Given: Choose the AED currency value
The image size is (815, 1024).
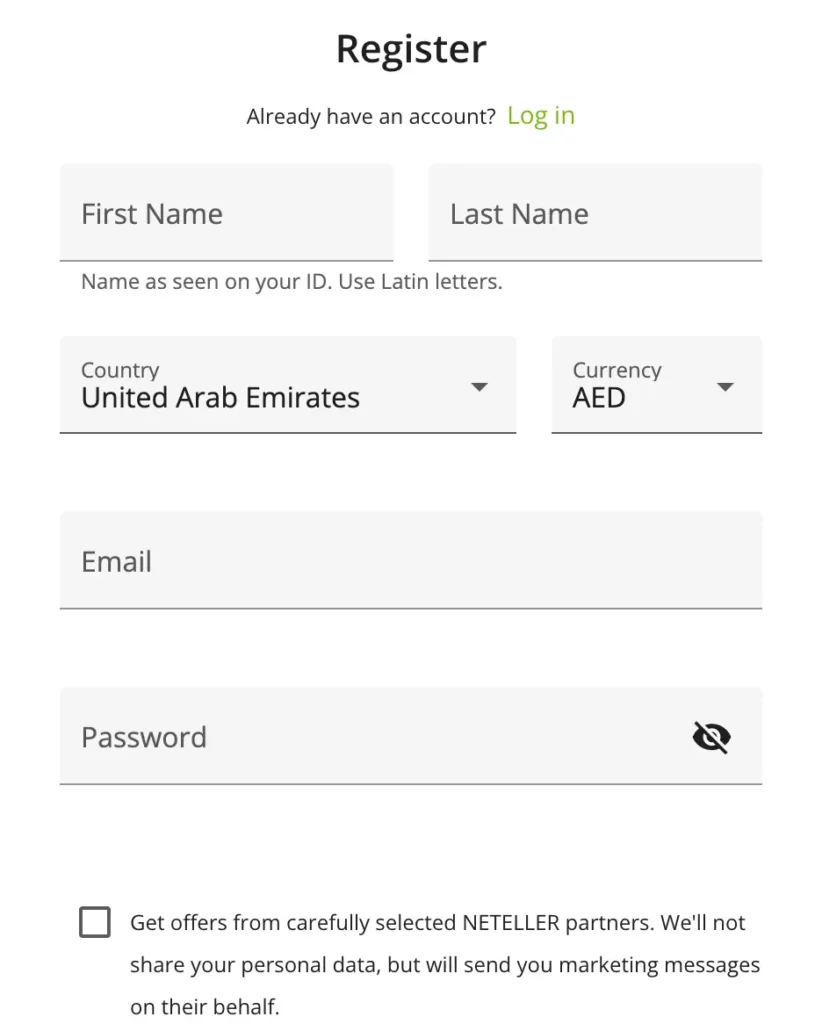Looking at the screenshot, I should pos(599,398).
